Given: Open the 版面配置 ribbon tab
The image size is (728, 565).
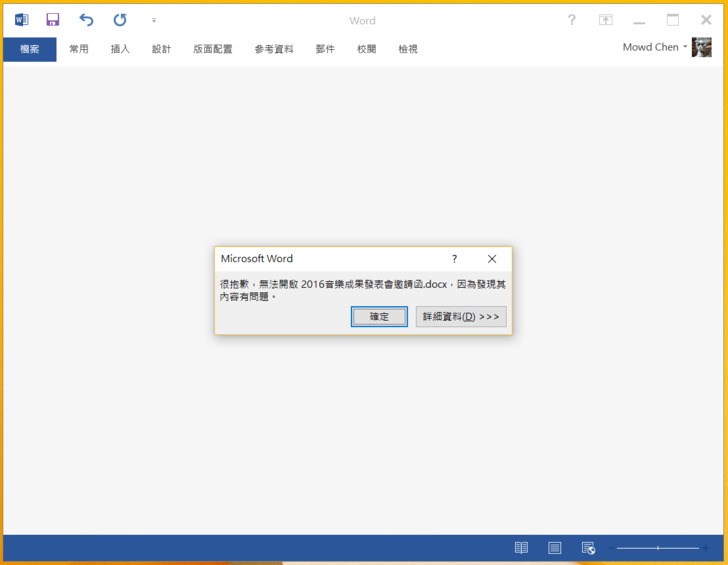Looking at the screenshot, I should point(212,49).
